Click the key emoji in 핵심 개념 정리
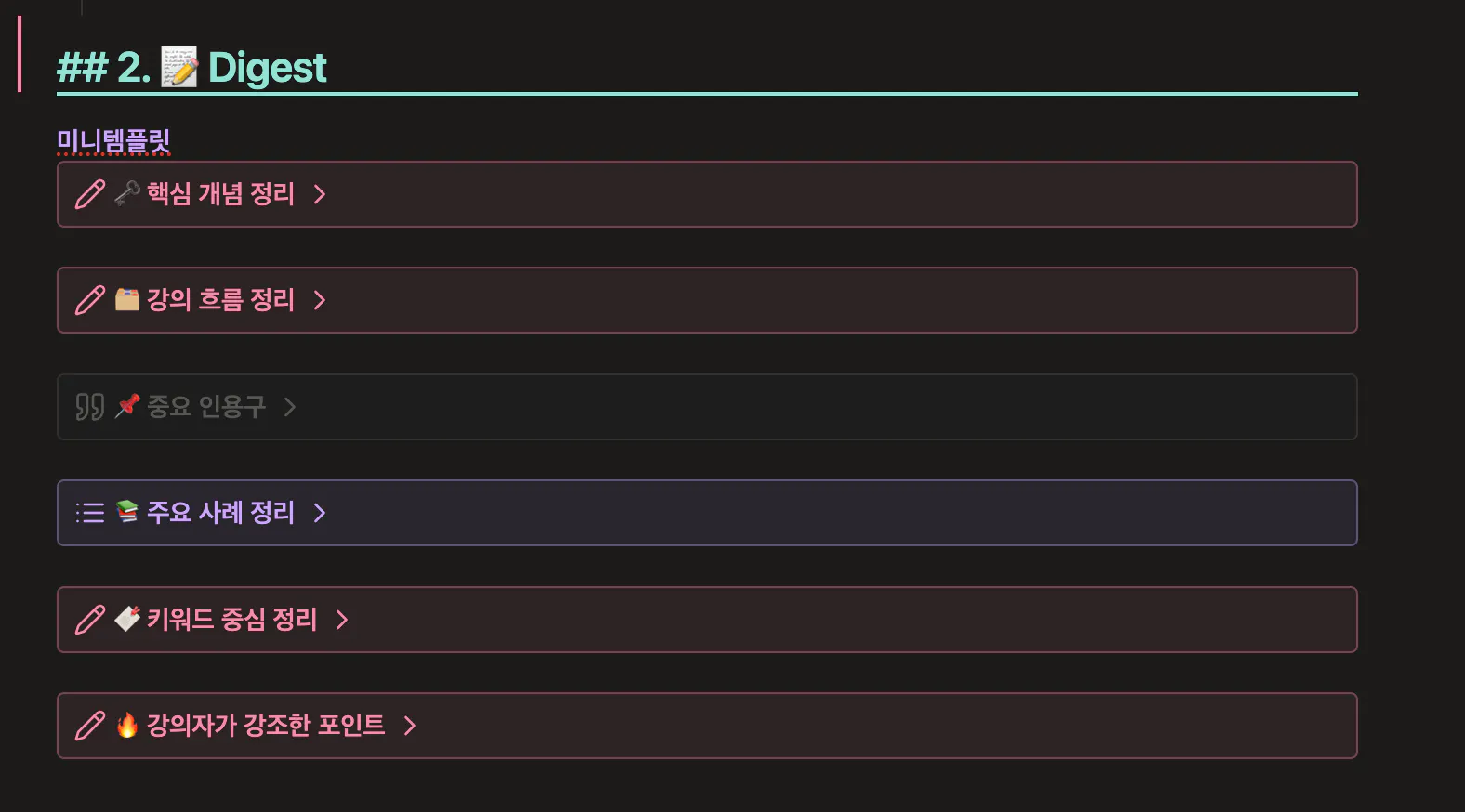 [x=127, y=193]
